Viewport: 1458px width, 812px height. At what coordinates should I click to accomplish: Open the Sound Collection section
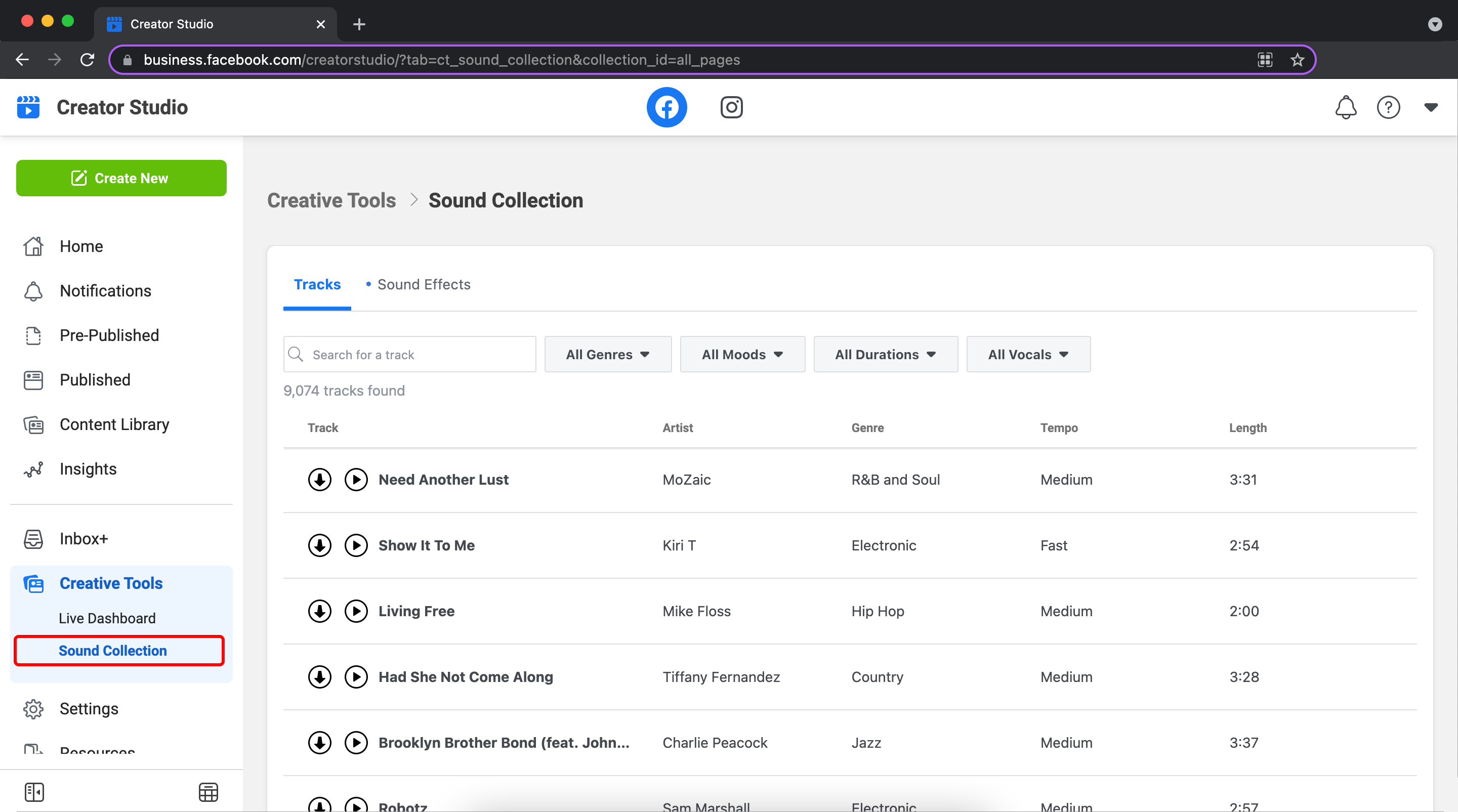click(112, 650)
